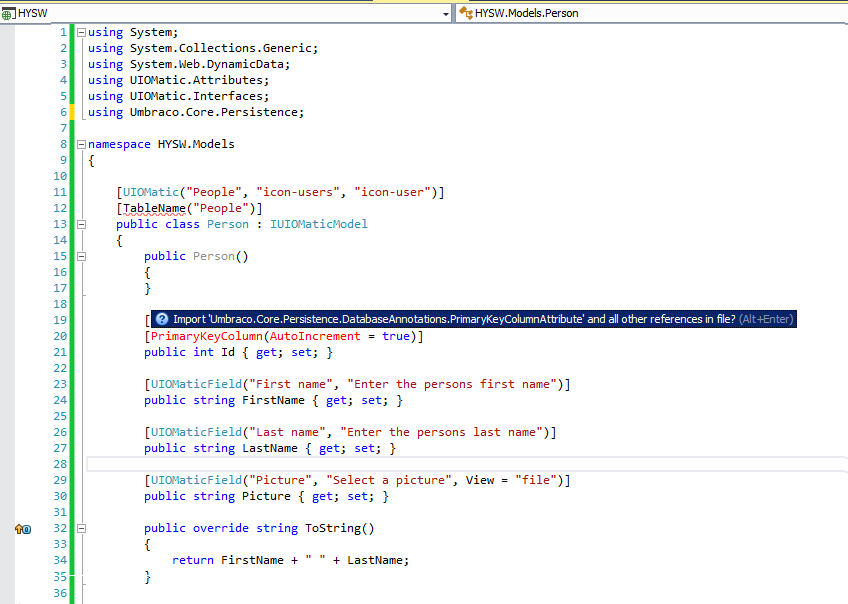The width and height of the screenshot is (848, 604).
Task: Click the PrimaryKeyColumn attribute in red
Action: tap(205, 336)
